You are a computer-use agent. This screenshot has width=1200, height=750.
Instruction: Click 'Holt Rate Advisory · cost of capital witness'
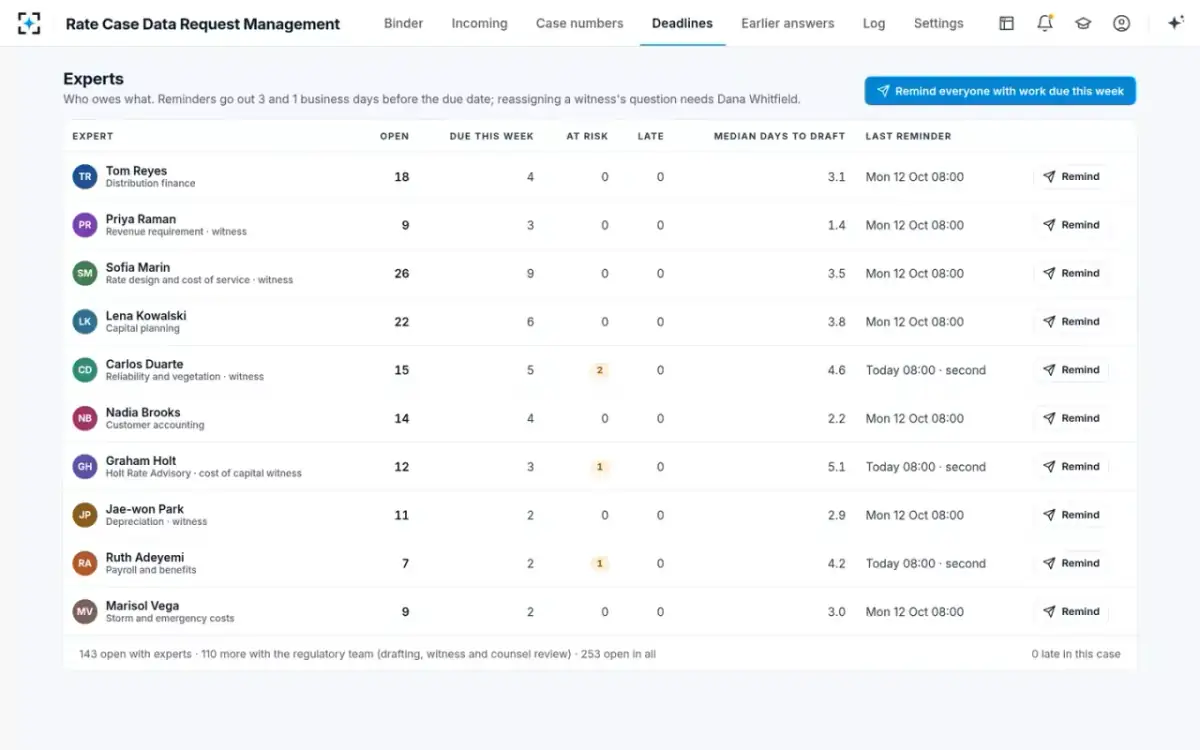[204, 473]
